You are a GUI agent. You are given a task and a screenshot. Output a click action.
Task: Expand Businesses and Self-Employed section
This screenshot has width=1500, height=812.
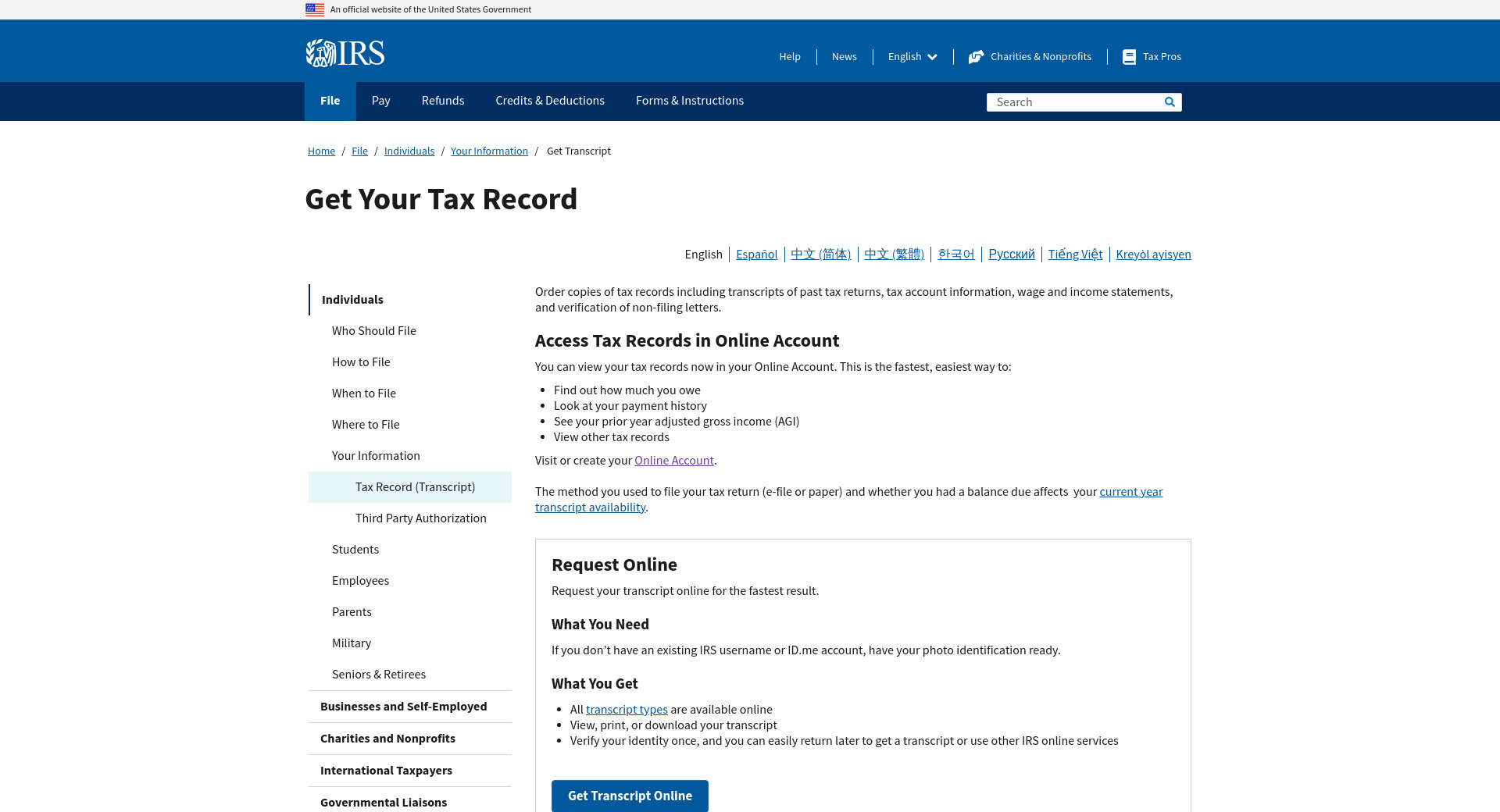[403, 707]
